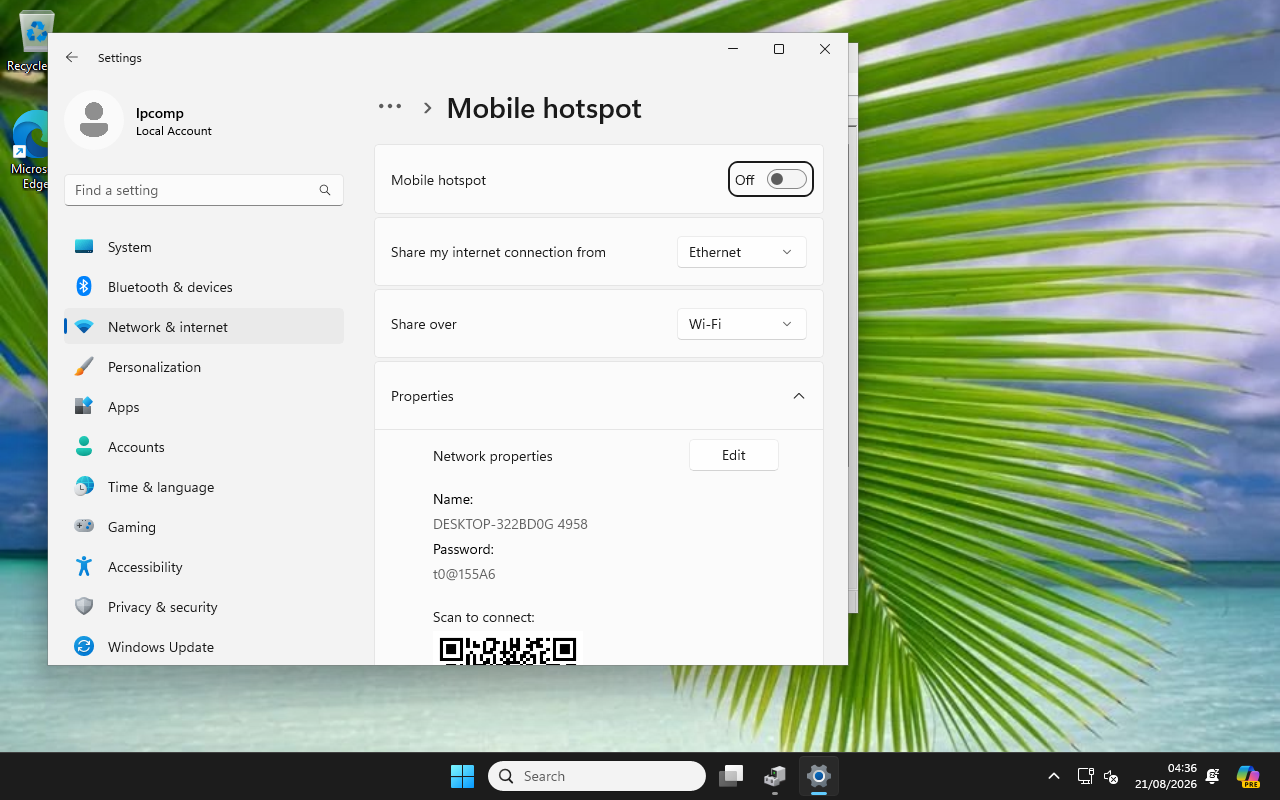Collapse the Properties section
1280x800 pixels.
(798, 396)
